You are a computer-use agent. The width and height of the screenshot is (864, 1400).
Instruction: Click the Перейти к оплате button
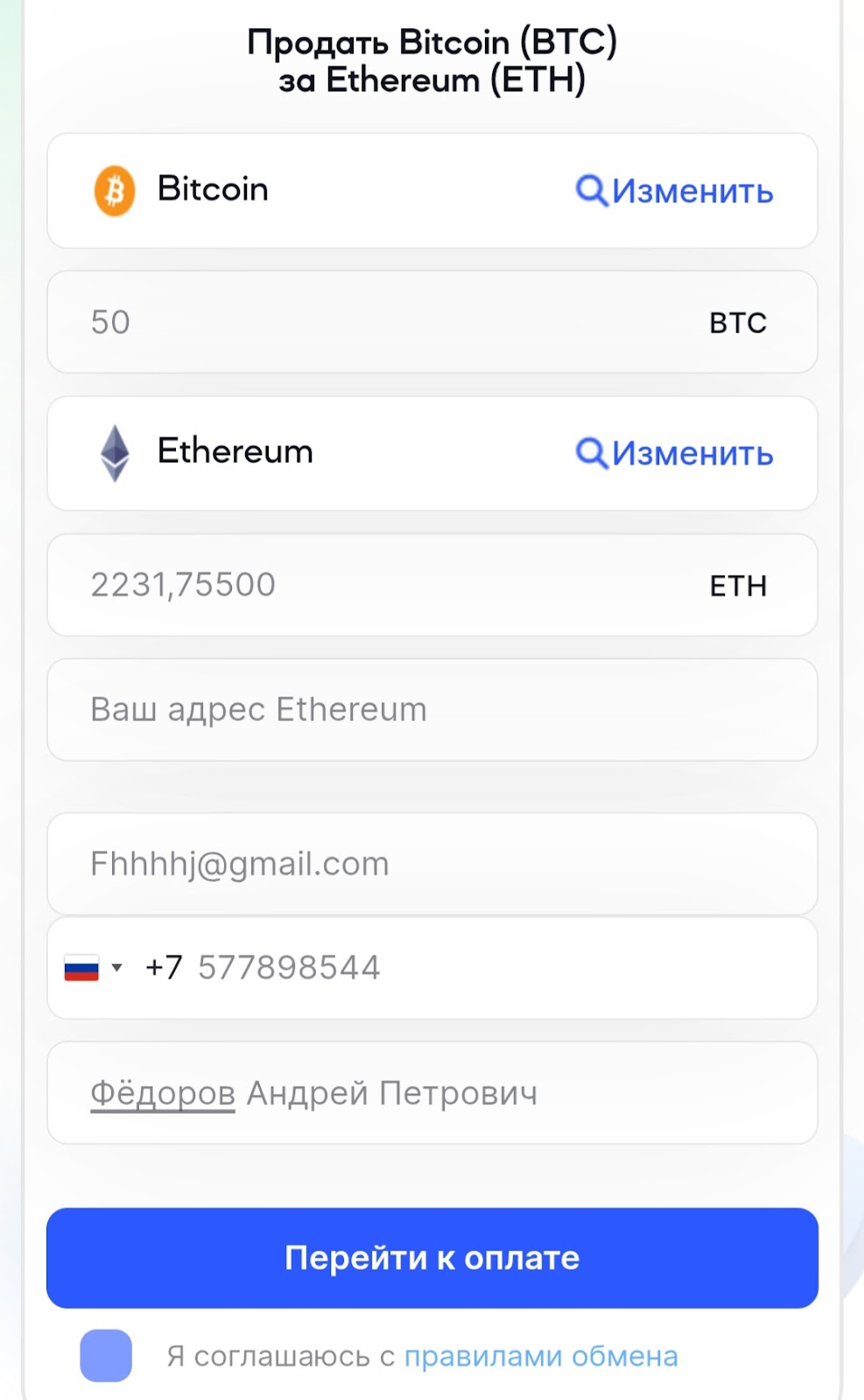pos(432,1258)
